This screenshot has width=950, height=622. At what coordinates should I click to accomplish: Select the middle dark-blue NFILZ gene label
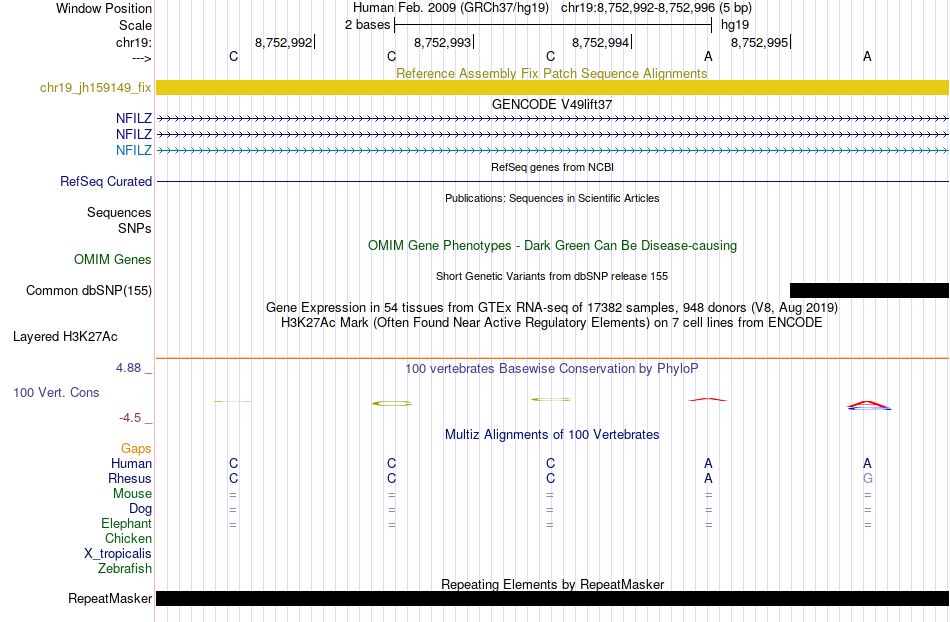134,134
